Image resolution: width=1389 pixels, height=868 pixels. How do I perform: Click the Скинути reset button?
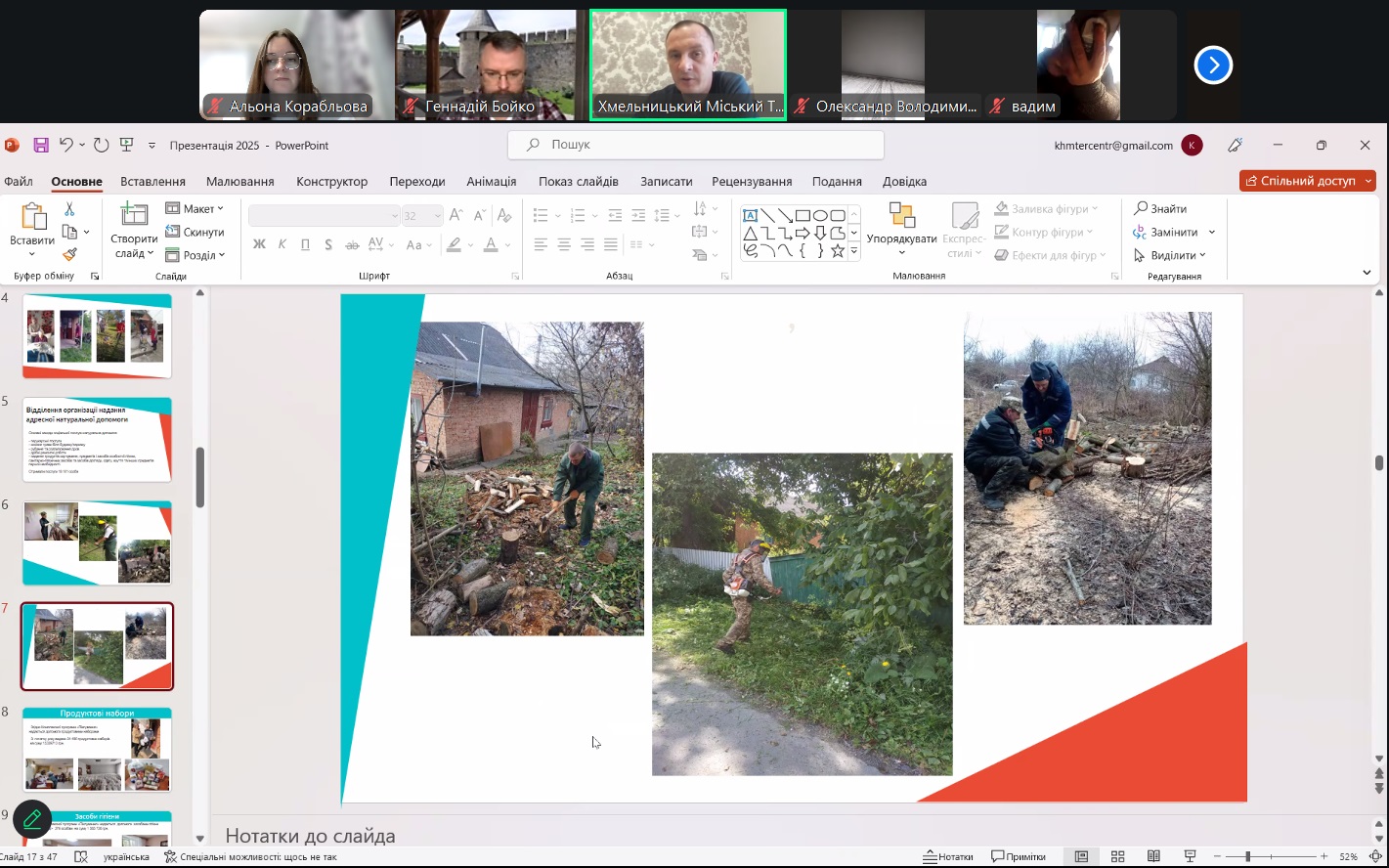[x=195, y=233]
